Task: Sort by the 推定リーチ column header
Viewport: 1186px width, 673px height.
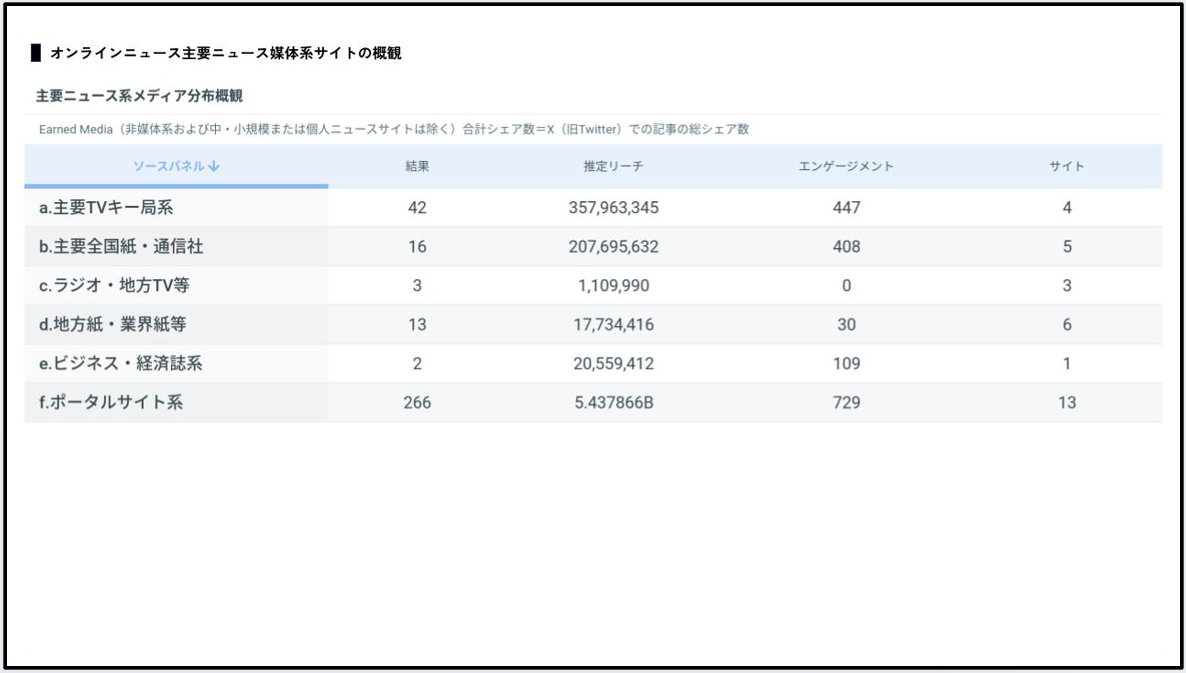Action: coord(613,167)
